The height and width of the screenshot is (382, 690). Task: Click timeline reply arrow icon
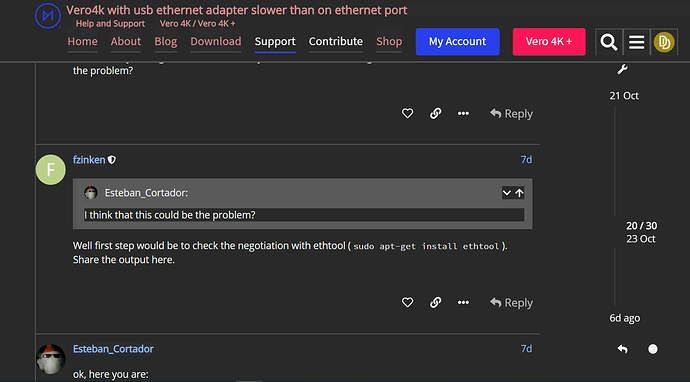(622, 349)
